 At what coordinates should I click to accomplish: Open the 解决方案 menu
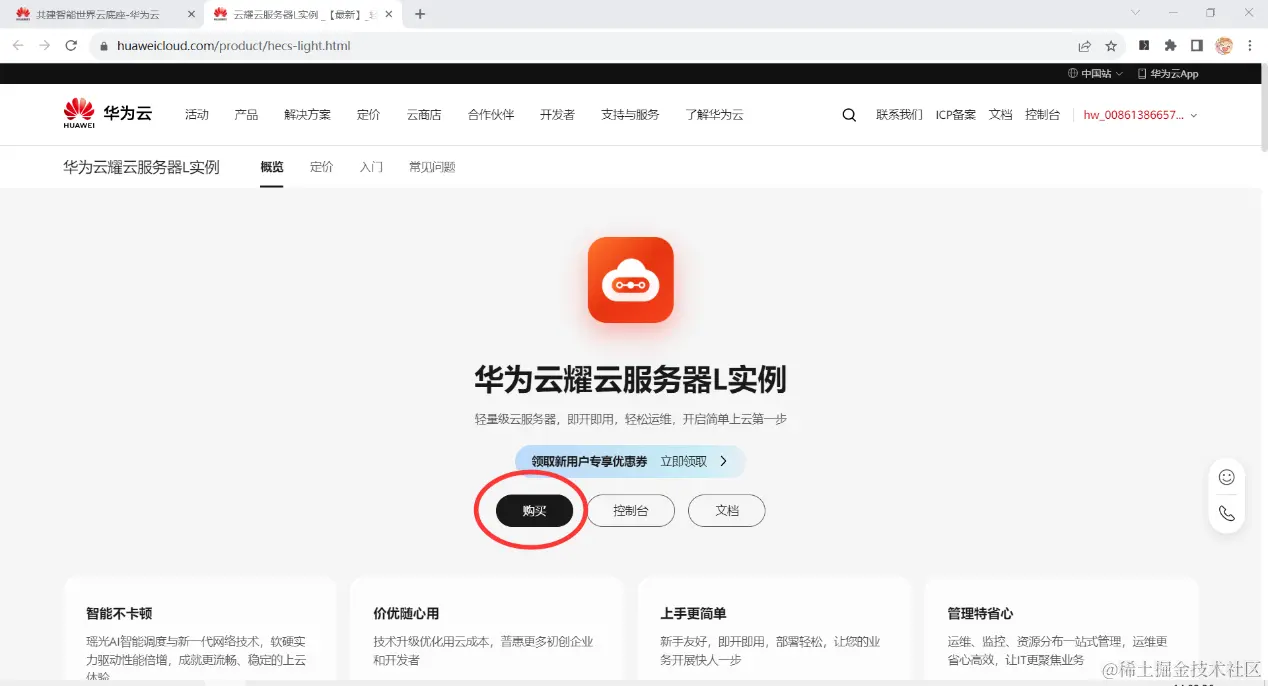point(307,115)
